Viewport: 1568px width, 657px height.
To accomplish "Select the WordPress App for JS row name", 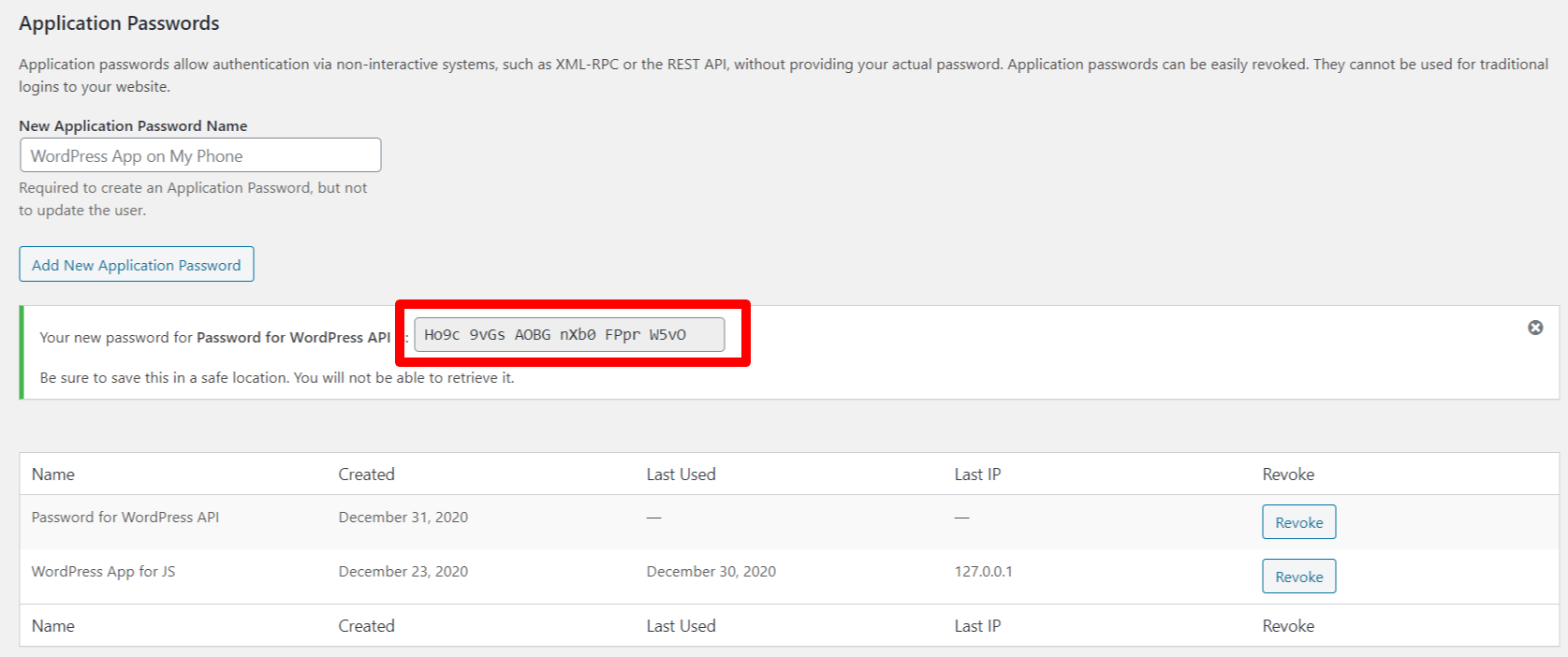I will [103, 572].
